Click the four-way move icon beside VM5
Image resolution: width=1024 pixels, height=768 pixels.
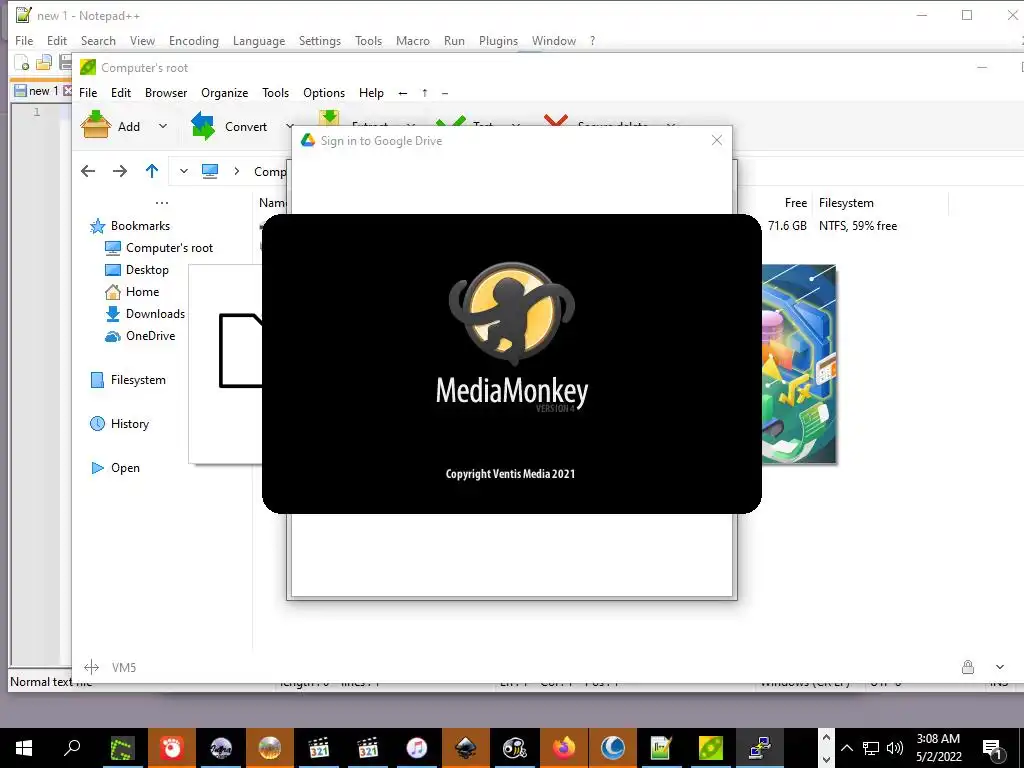coord(91,667)
